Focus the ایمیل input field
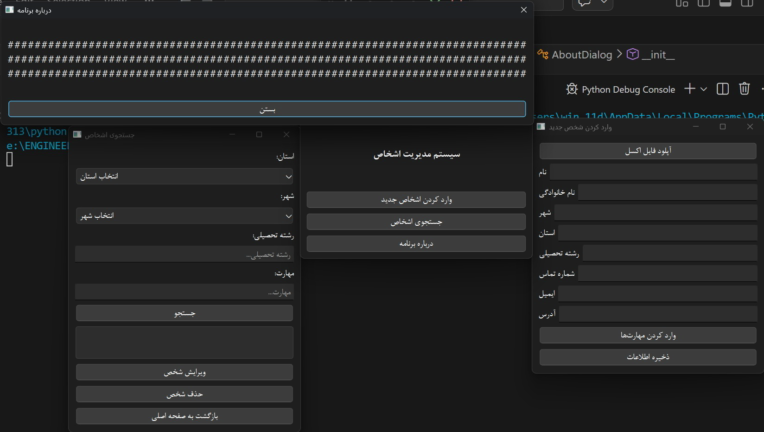Viewport: 764px width, 432px height. coord(658,294)
